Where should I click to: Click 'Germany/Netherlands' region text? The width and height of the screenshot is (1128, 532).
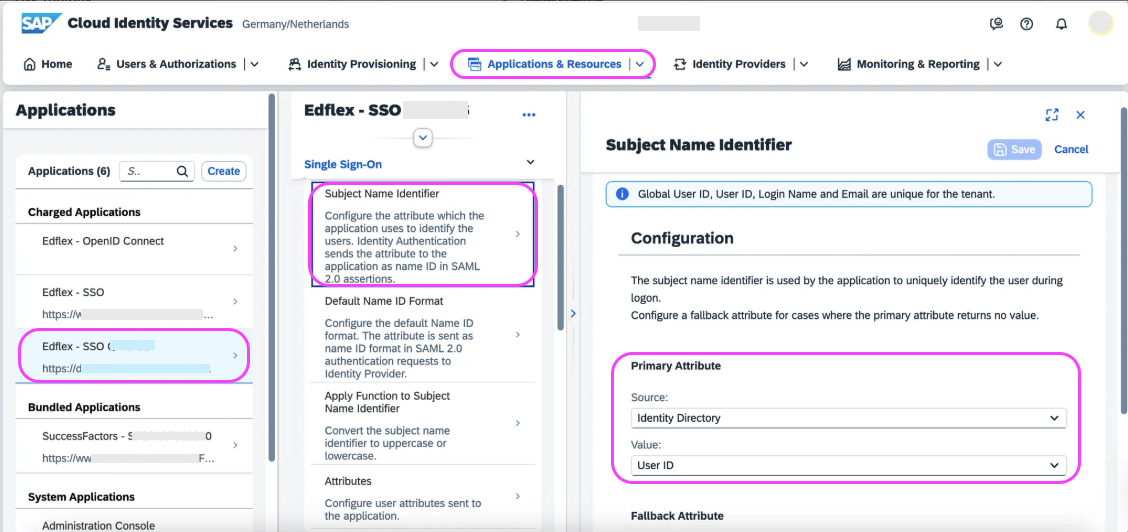(296, 24)
